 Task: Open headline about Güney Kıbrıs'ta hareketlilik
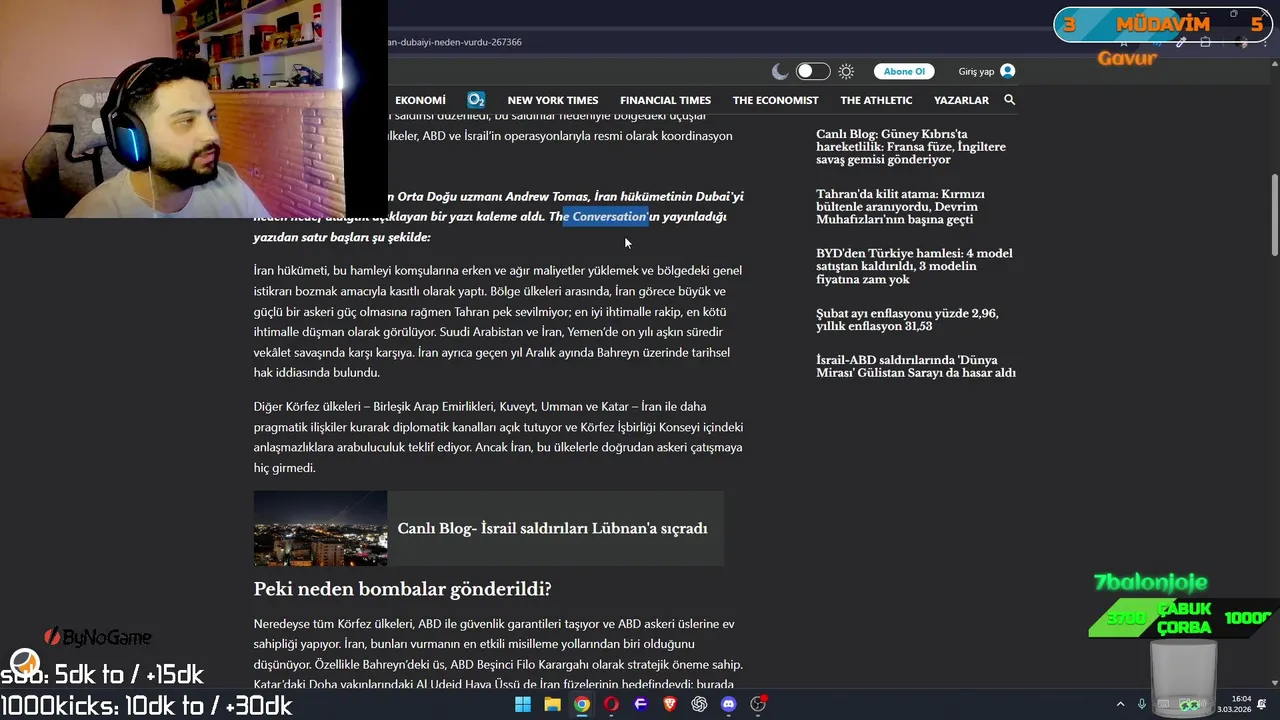click(911, 147)
